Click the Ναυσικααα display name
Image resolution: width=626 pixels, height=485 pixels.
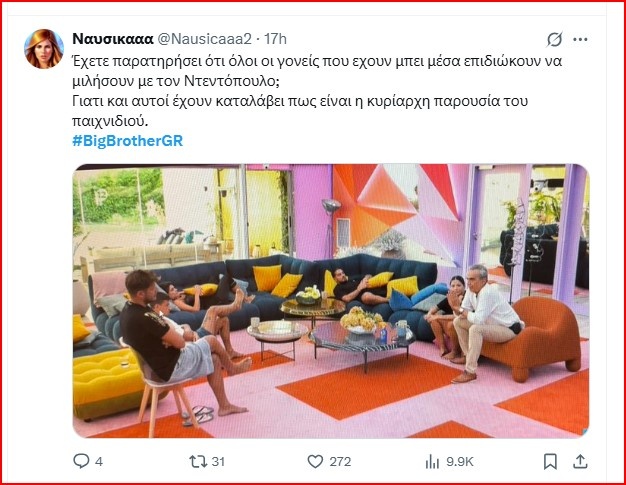point(113,39)
